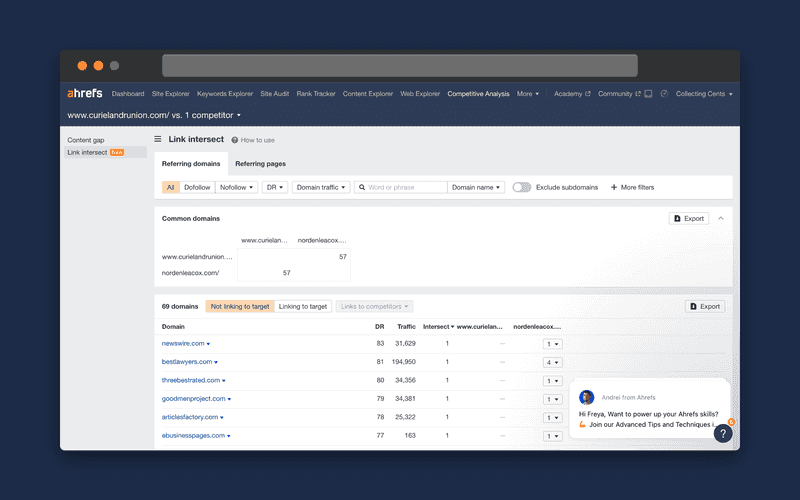The width and height of the screenshot is (800, 500).
Task: Open the hamburger menu beside Link intersect
Action: pyautogui.click(x=158, y=139)
